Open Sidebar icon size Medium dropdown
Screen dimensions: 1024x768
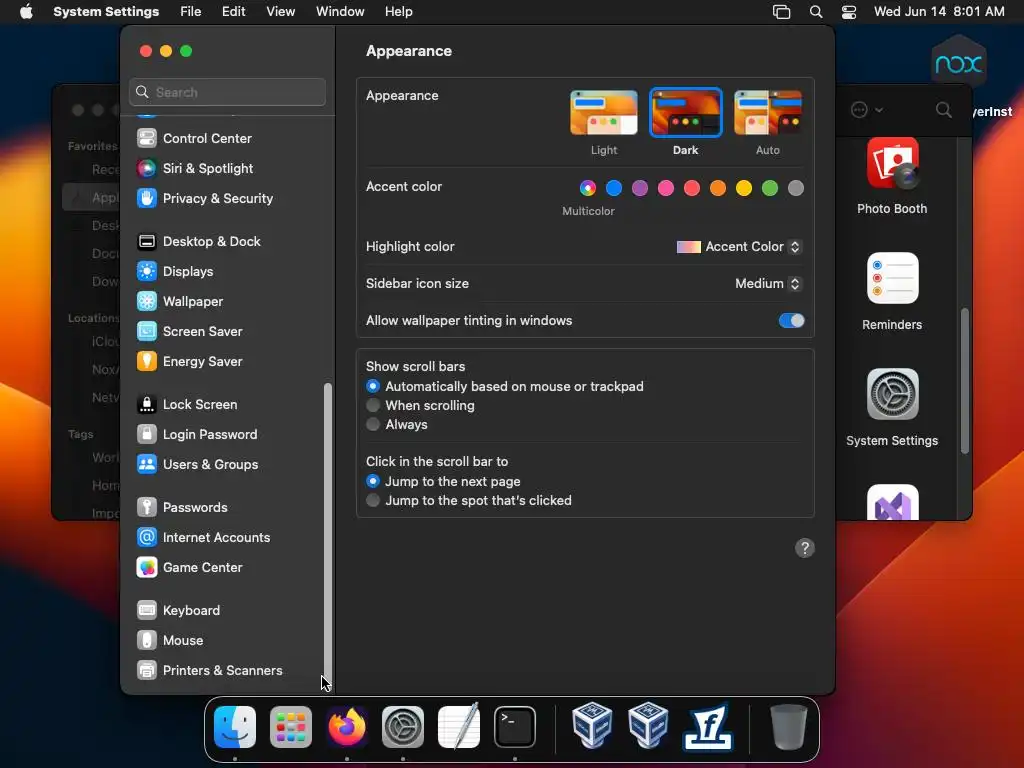(x=768, y=283)
